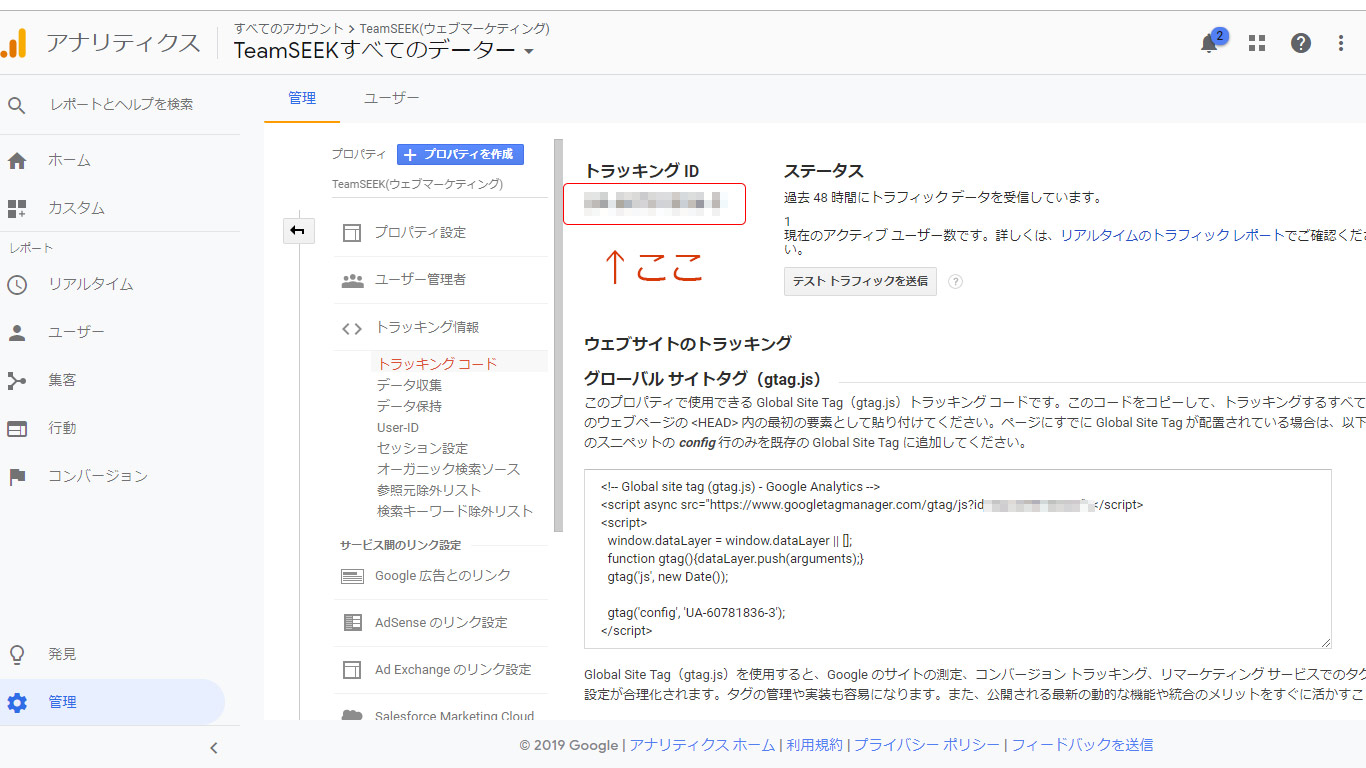Viewport: 1366px width, 768px height.
Task: Open the Google apps grid icon
Action: [x=1257, y=43]
